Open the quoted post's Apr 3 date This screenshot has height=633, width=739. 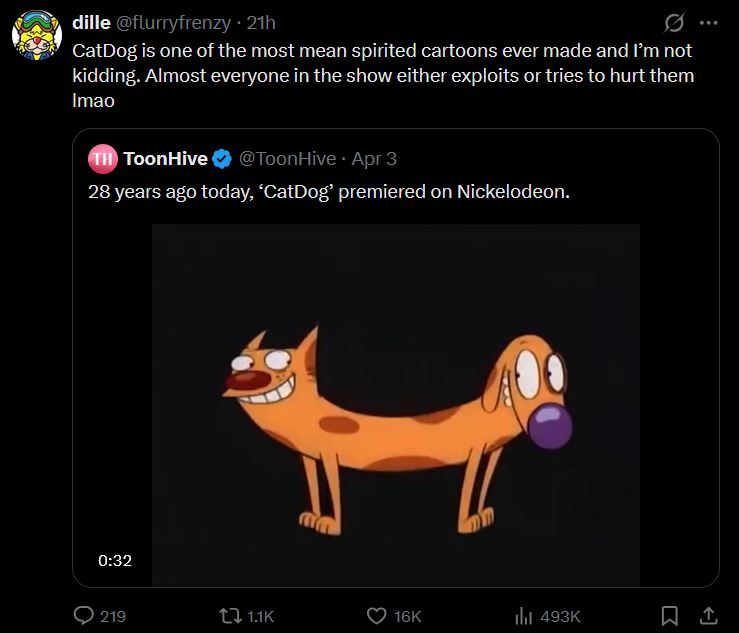374,159
